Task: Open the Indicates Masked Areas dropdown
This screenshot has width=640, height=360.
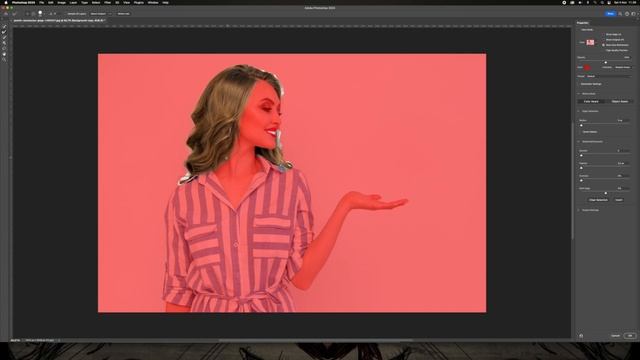Action: tap(622, 67)
